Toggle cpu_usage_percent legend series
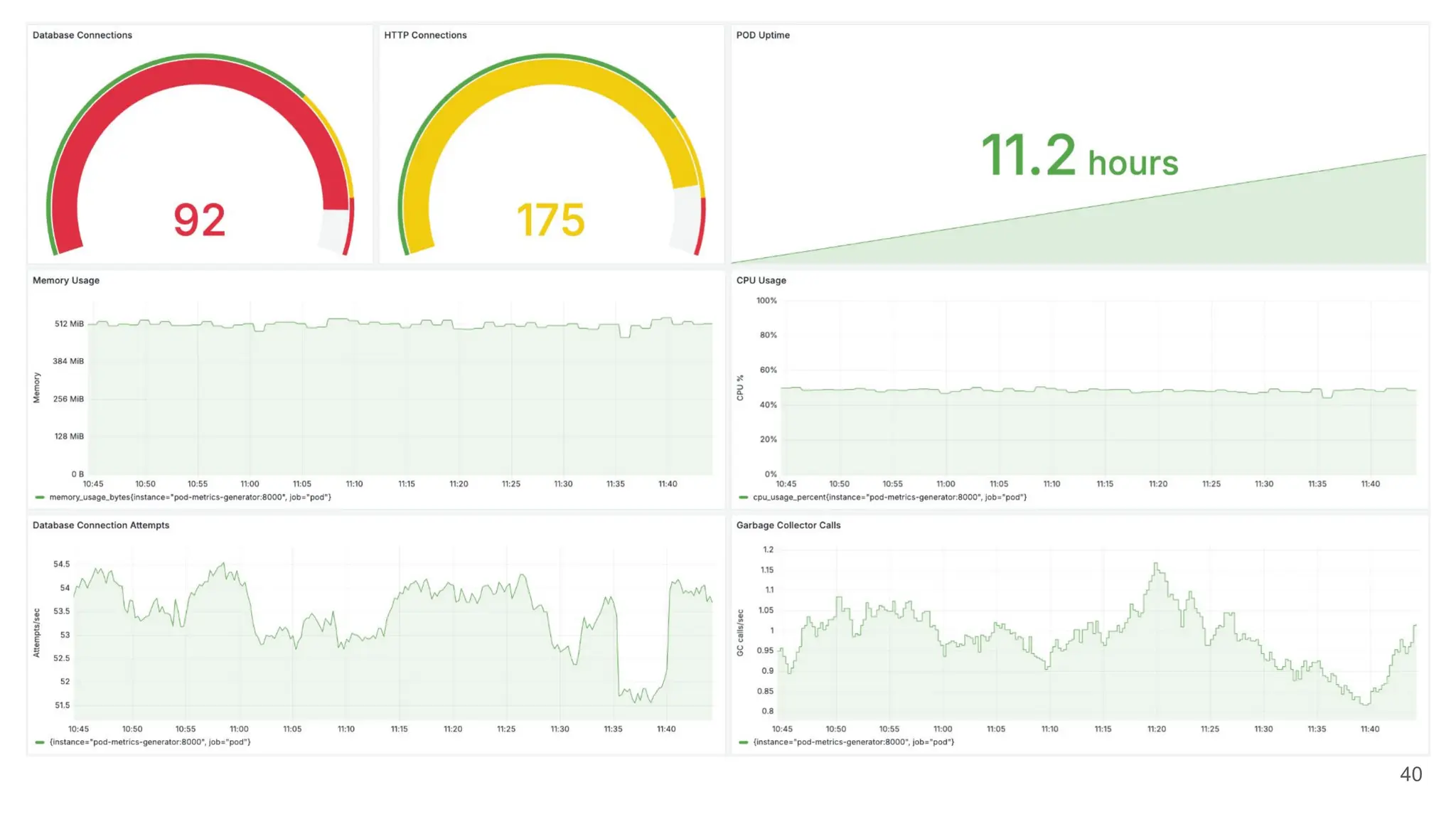This screenshot has width=1456, height=819. 889,498
